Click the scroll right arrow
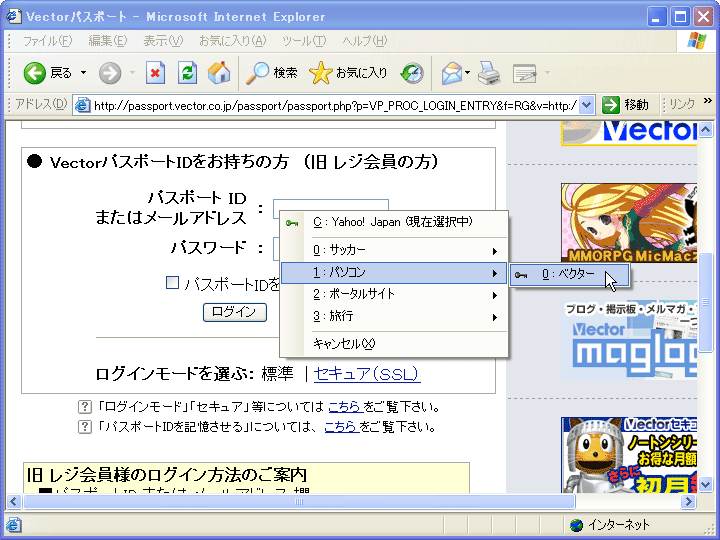This screenshot has width=720, height=540. 688,501
